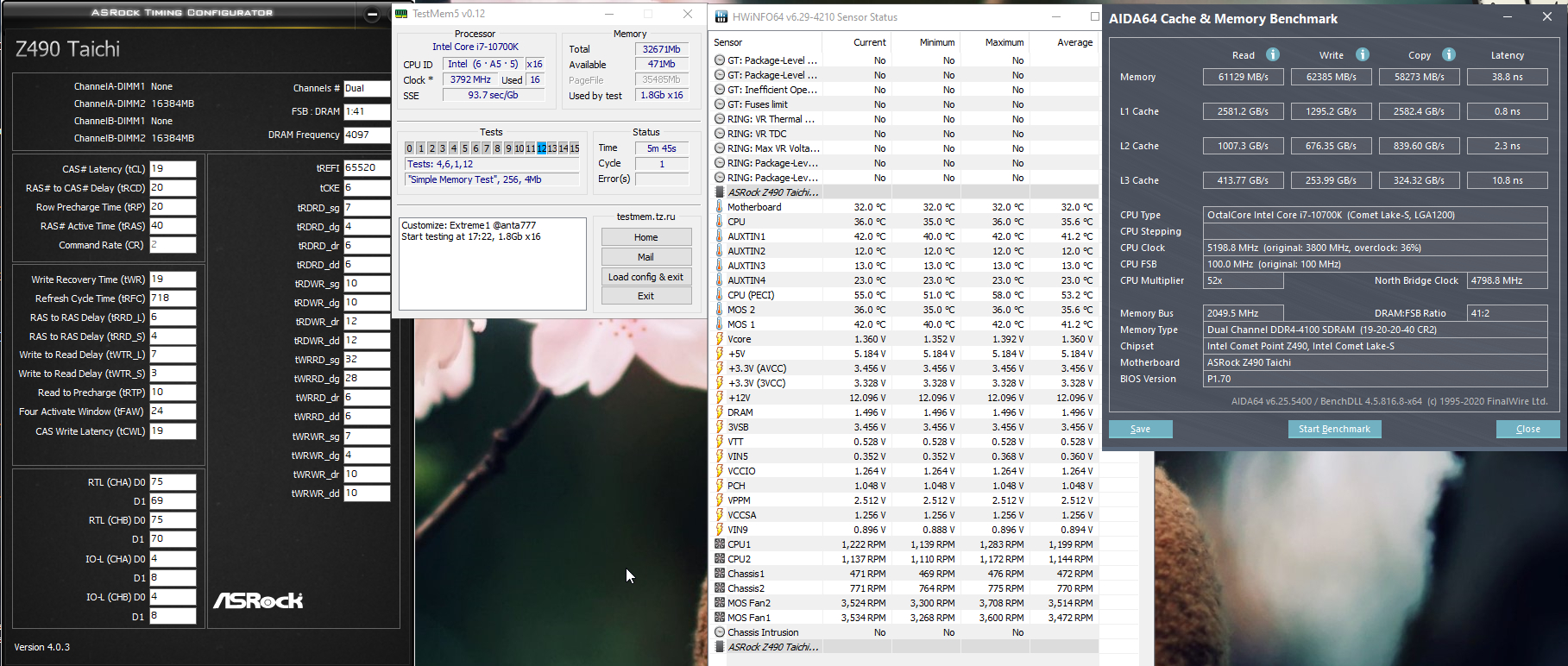The height and width of the screenshot is (666, 1568).
Task: Click the info icon next to Read in AIDA64
Action: point(1272,54)
